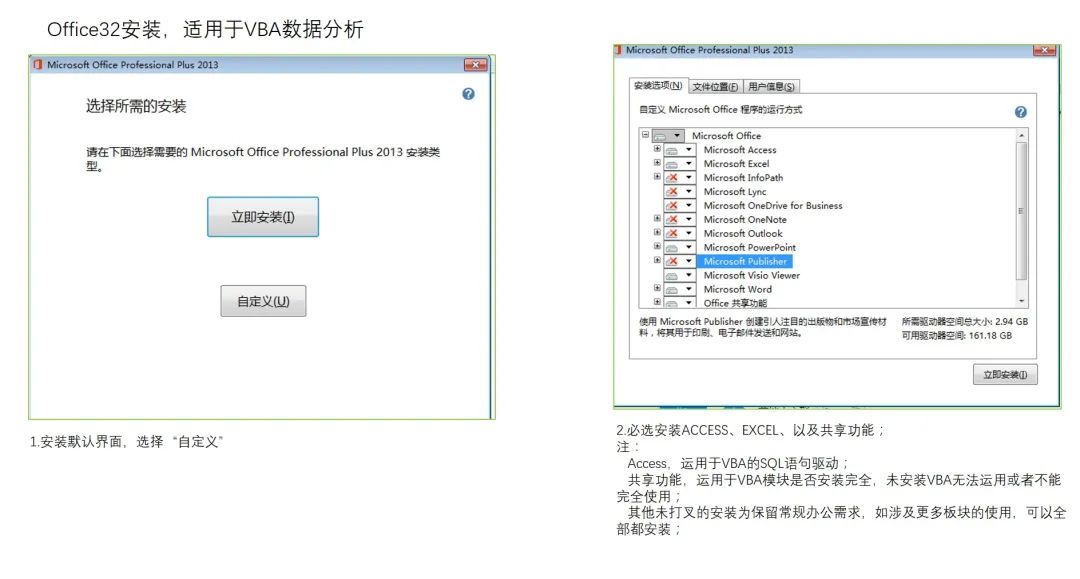This screenshot has width=1080, height=579.
Task: Select the Microsoft Excel row label
Action: [736, 164]
